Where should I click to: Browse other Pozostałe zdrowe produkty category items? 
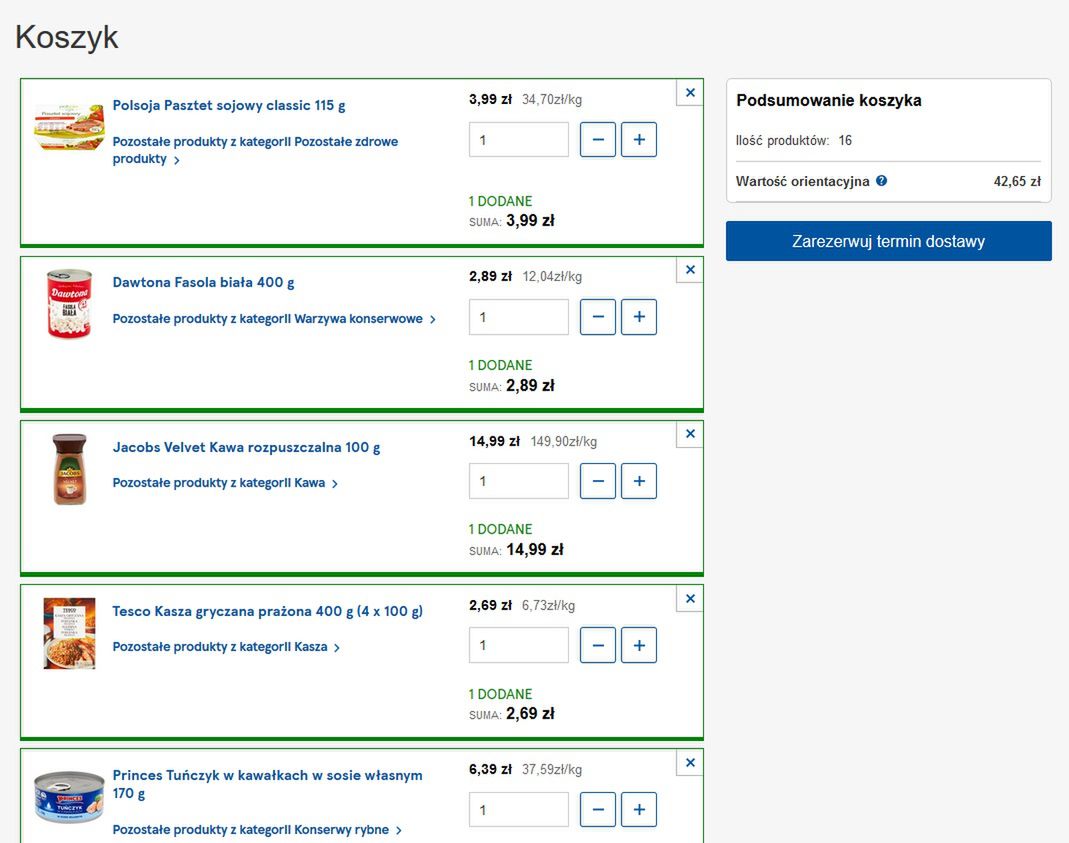pyautogui.click(x=255, y=150)
